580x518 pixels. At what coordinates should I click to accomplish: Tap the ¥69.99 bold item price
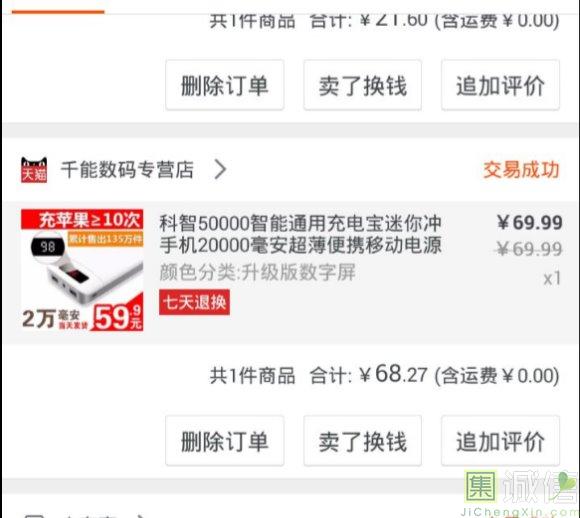[x=530, y=222]
